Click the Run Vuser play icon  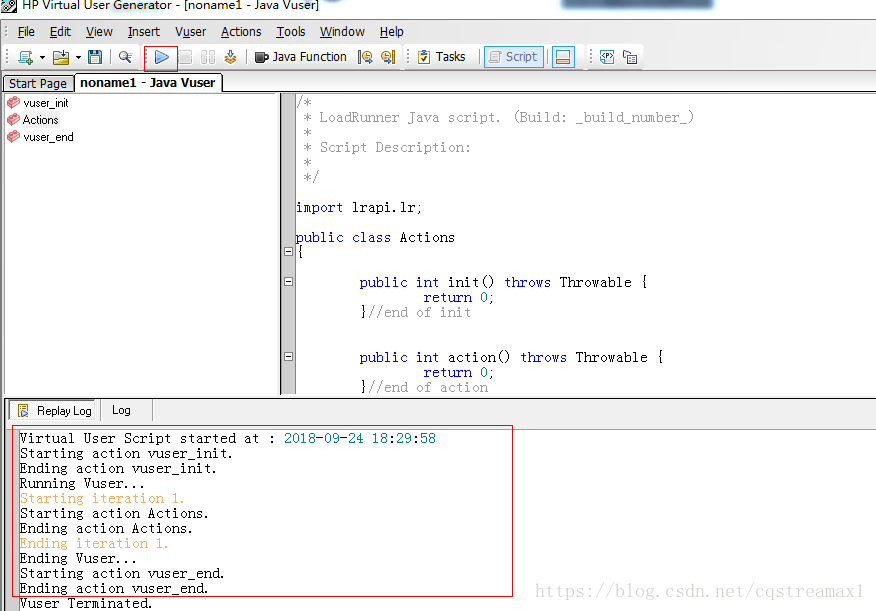point(161,57)
